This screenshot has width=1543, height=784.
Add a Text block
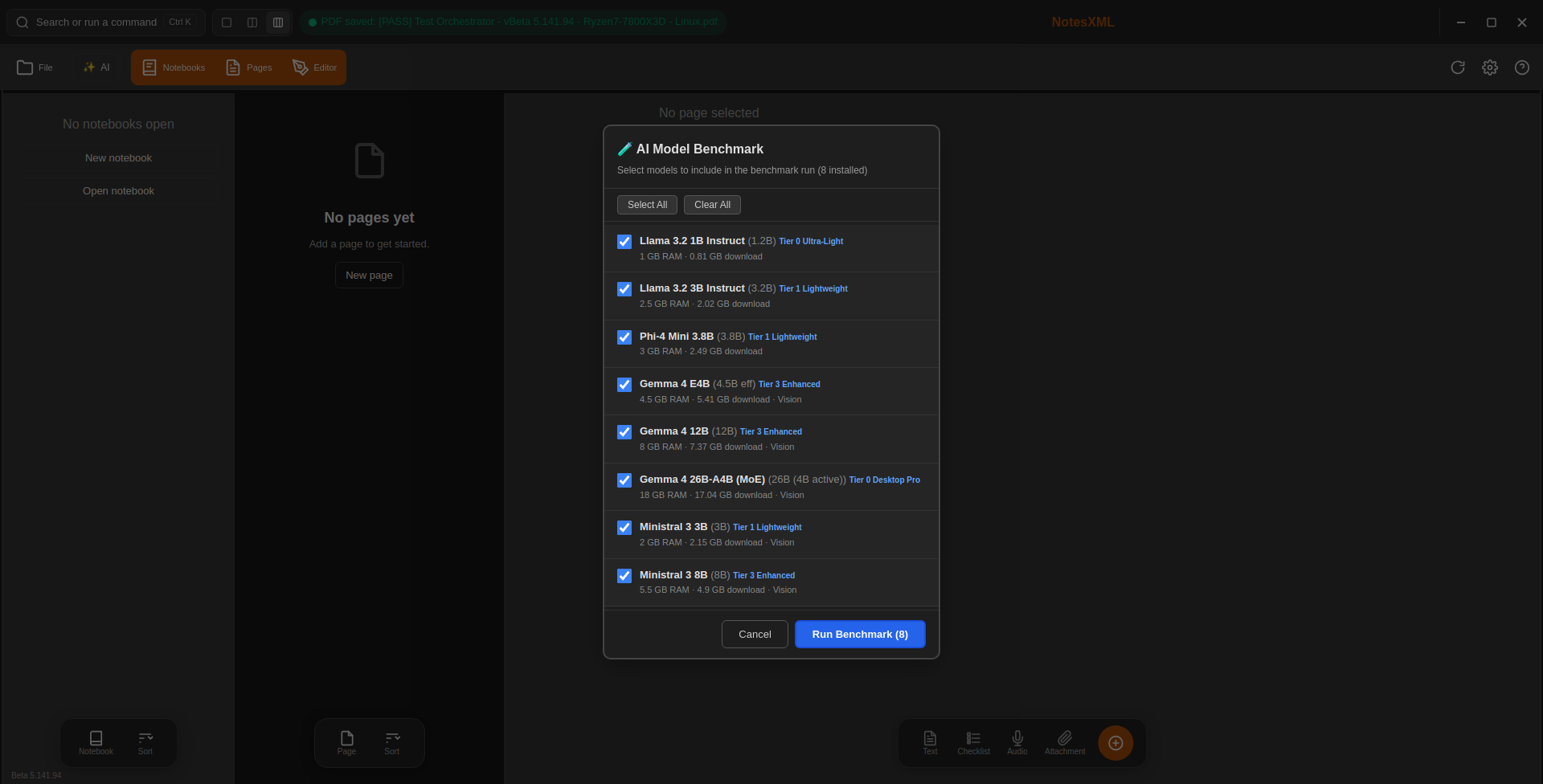pos(930,743)
